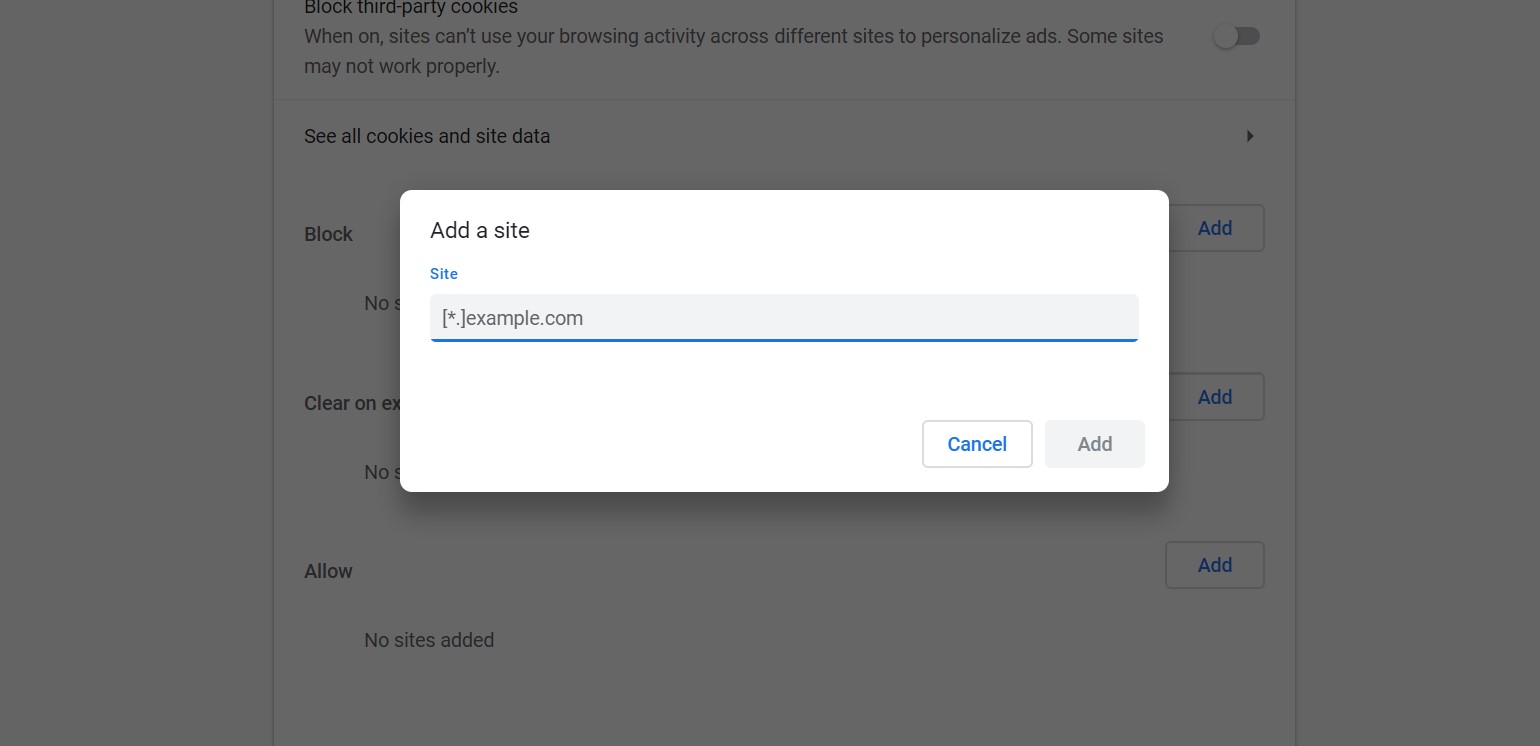1540x746 pixels.
Task: Toggle the Block third-party cookies switch
Action: coord(1236,37)
